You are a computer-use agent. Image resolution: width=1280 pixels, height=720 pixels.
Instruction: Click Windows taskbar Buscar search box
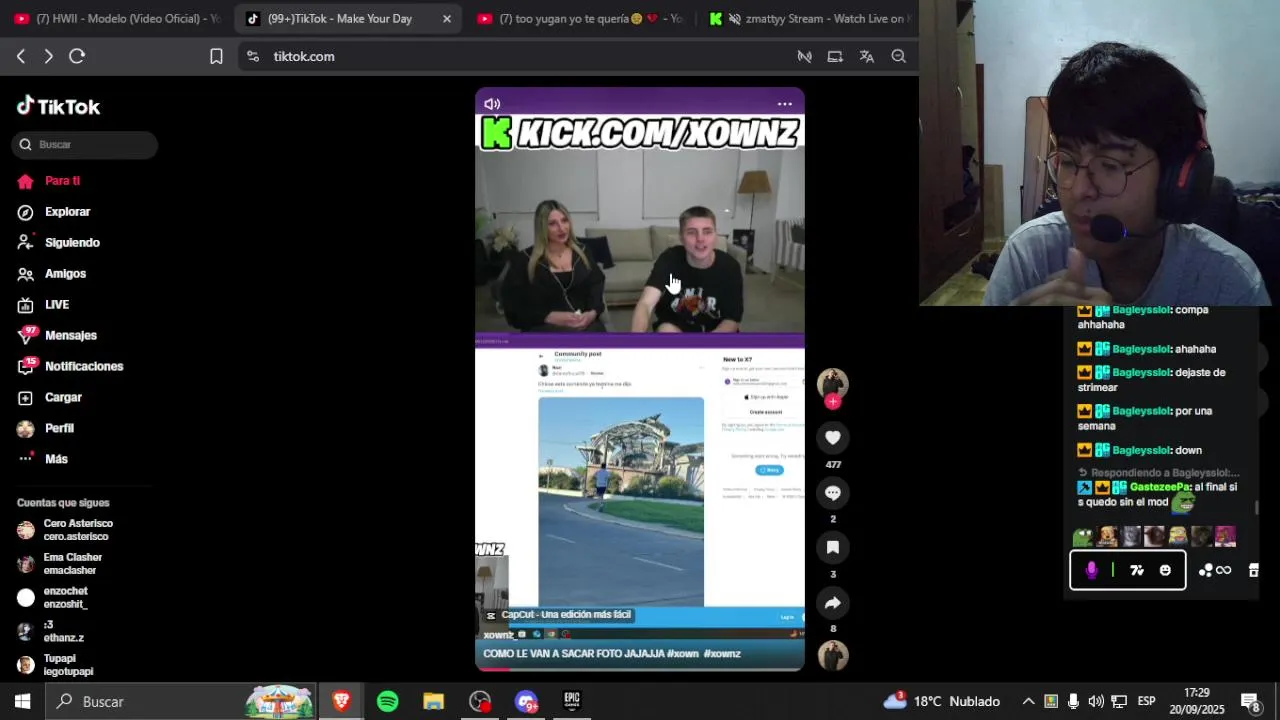(182, 702)
